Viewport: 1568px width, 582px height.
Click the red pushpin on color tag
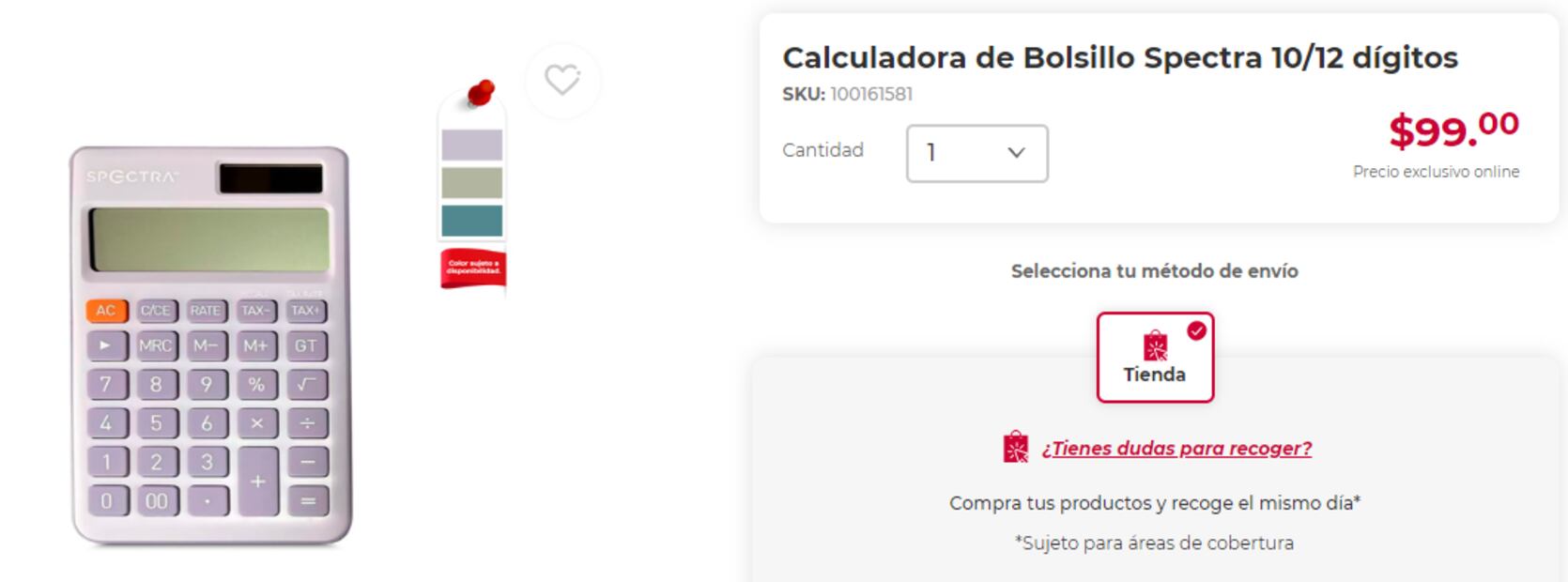[481, 92]
